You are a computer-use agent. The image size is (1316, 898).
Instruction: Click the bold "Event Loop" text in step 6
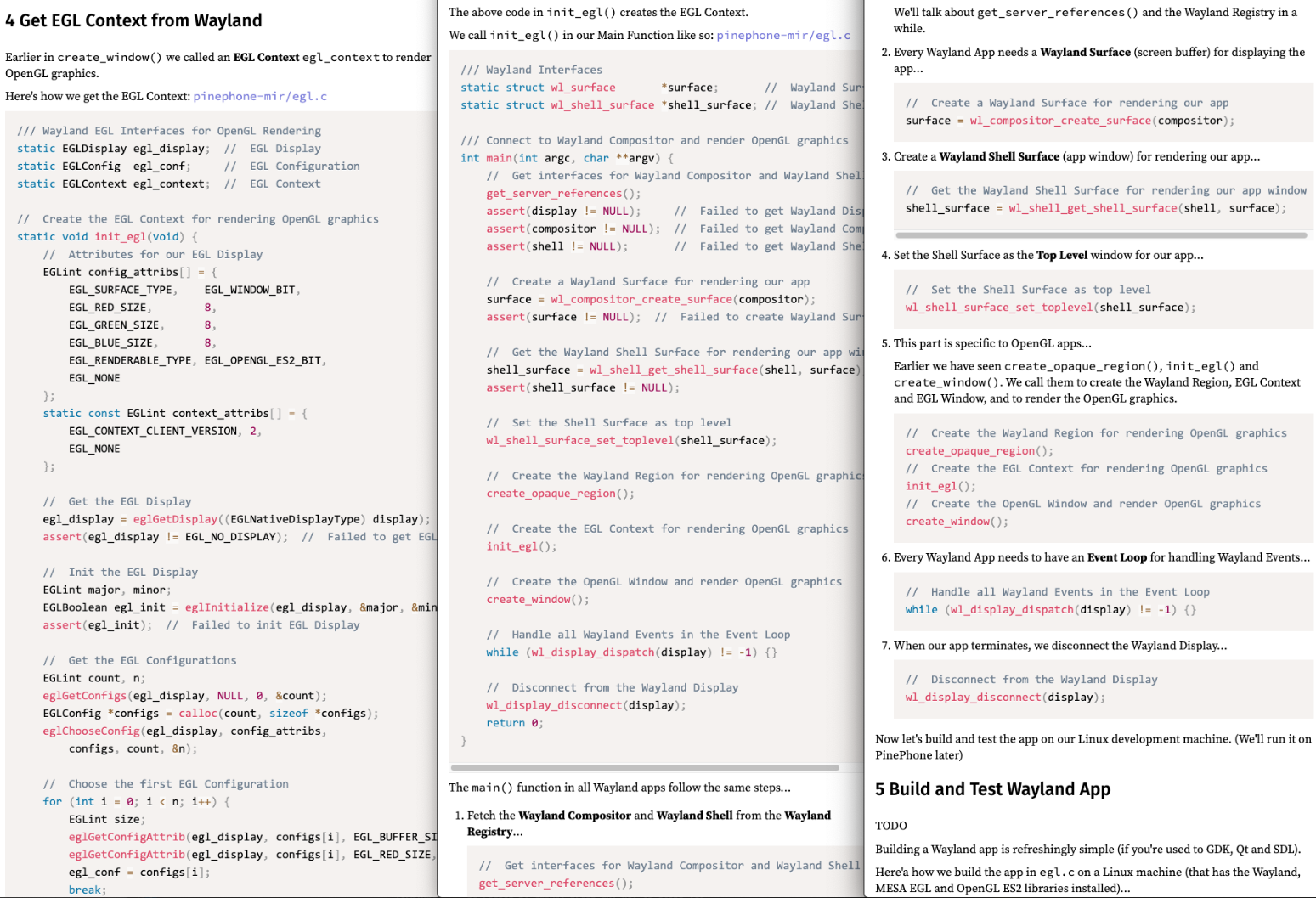pos(1116,557)
